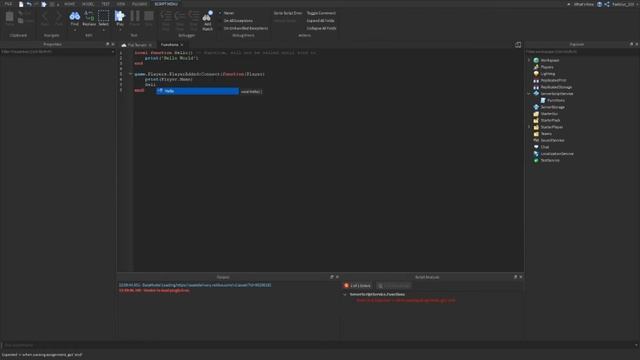
Task: Open the FILE menu
Action: (8, 4)
